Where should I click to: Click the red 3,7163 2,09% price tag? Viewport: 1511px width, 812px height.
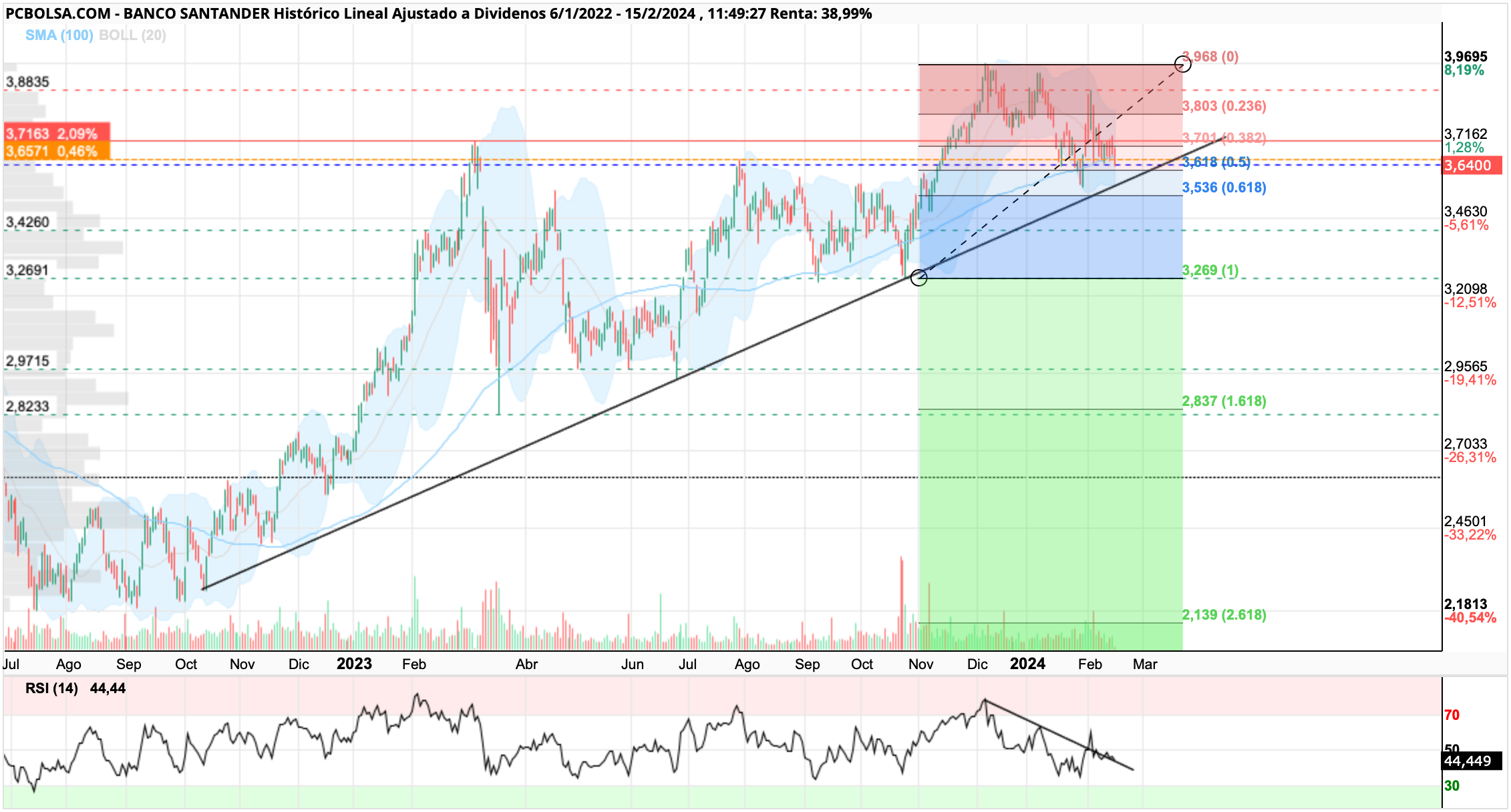[57, 134]
